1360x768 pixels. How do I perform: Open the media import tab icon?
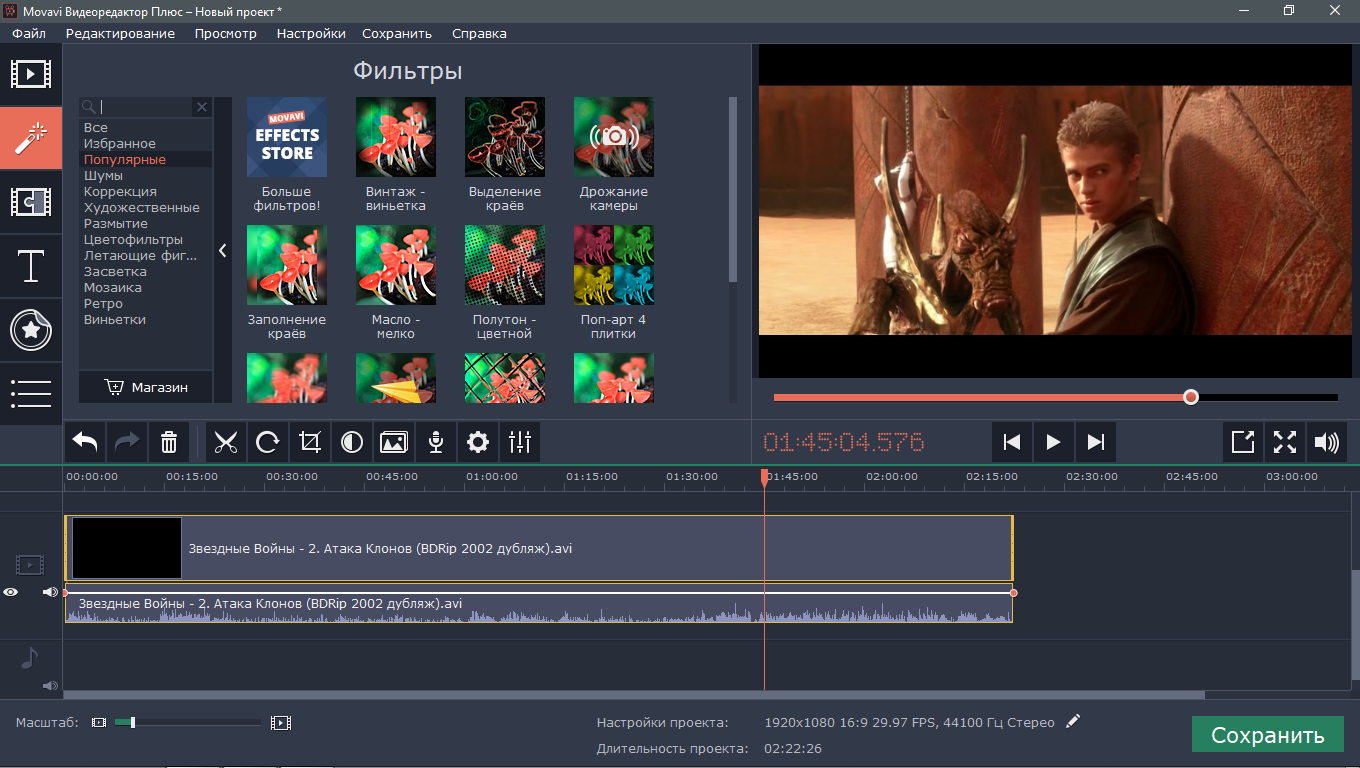click(x=31, y=74)
